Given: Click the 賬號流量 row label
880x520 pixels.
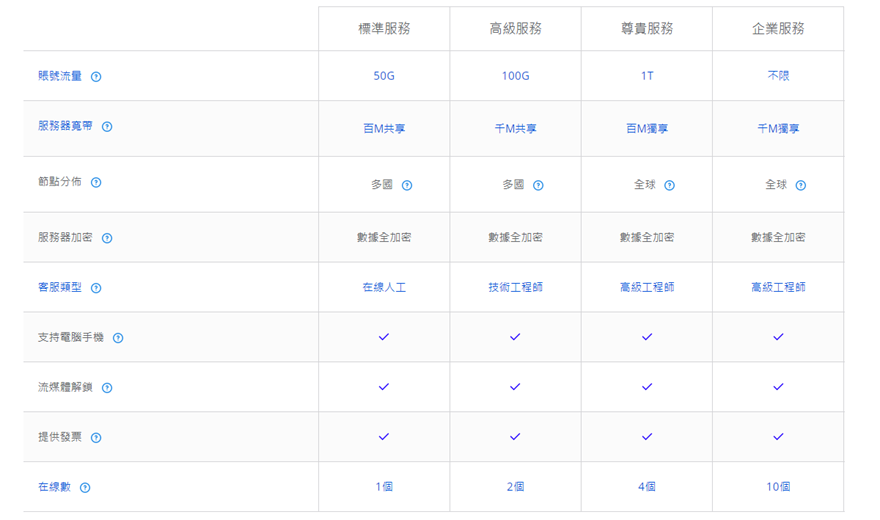Looking at the screenshot, I should [60, 76].
